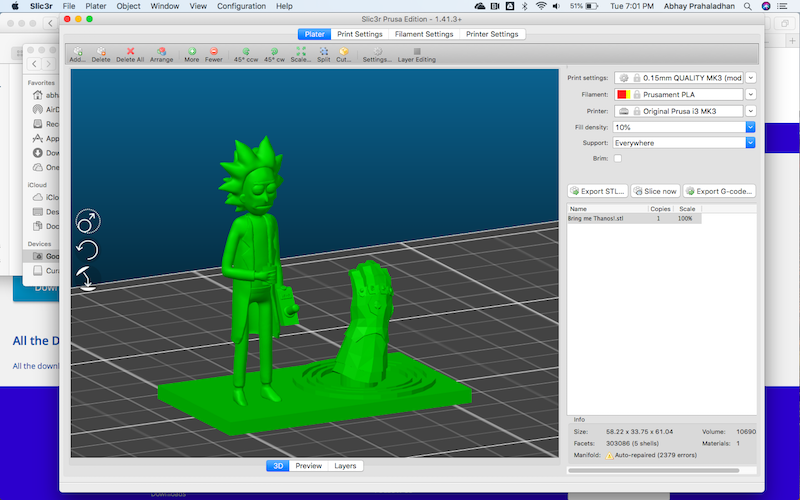
Task: Open the Printer selection dropdown
Action: pos(750,111)
